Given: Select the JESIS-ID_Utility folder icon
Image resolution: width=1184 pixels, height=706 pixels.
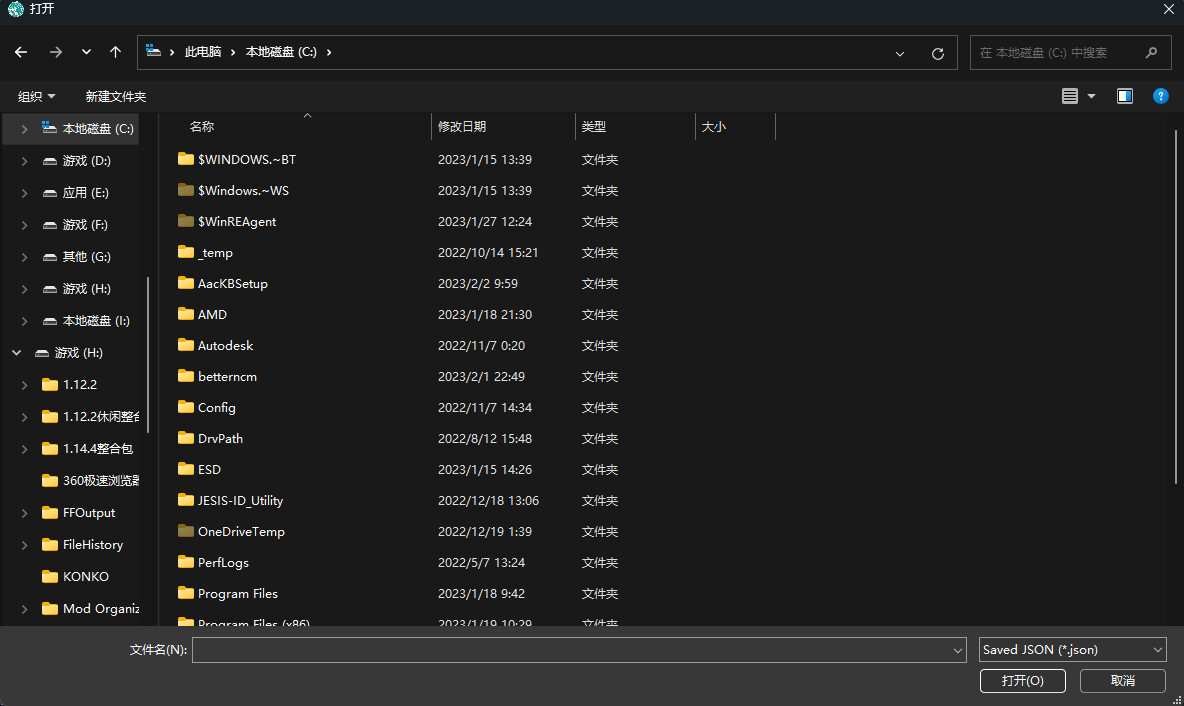Looking at the screenshot, I should [x=186, y=499].
